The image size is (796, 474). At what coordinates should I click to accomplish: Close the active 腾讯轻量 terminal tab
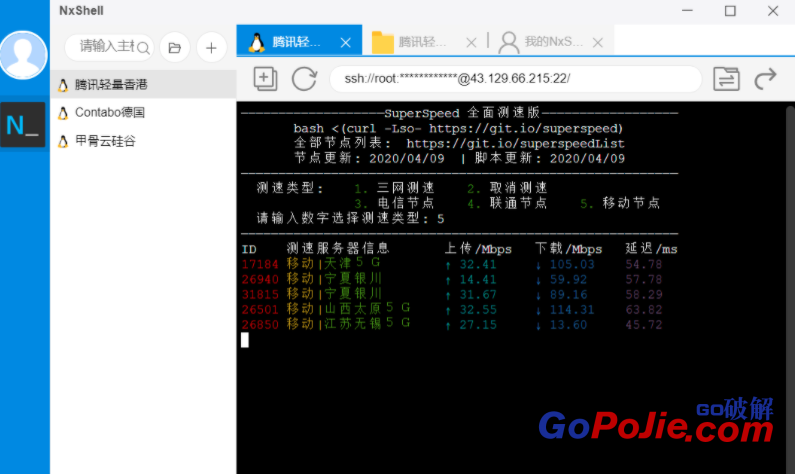pos(346,42)
